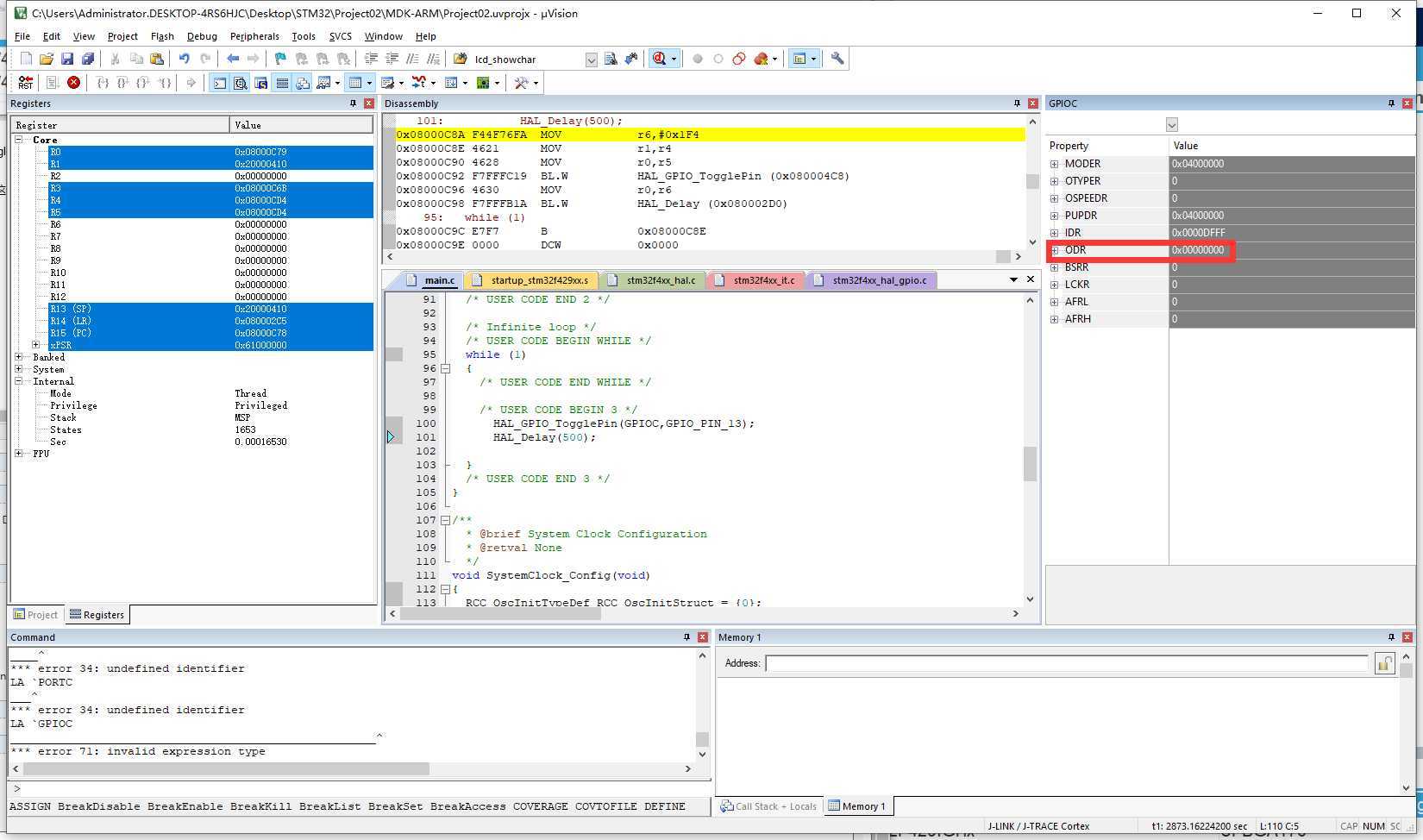Stop program execution red icon

(x=74, y=83)
